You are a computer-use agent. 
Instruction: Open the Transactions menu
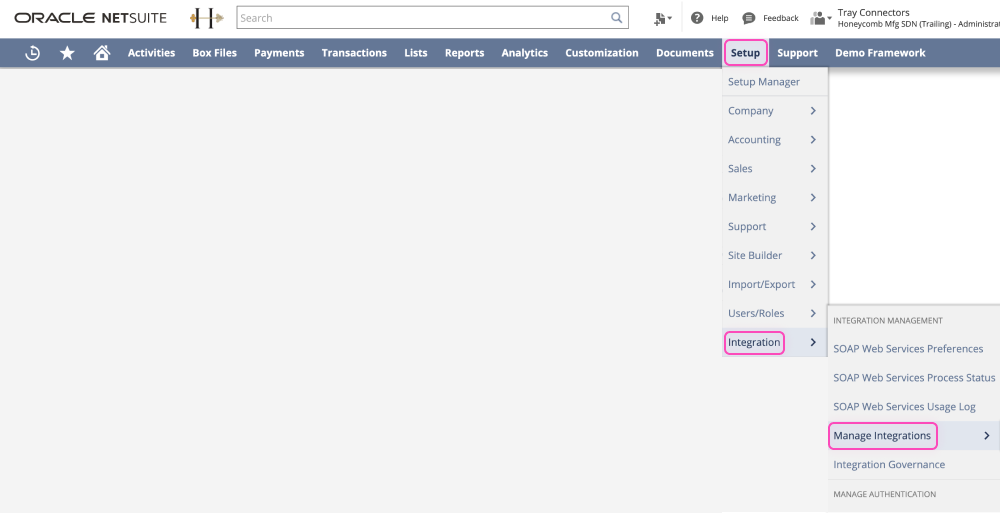click(354, 53)
